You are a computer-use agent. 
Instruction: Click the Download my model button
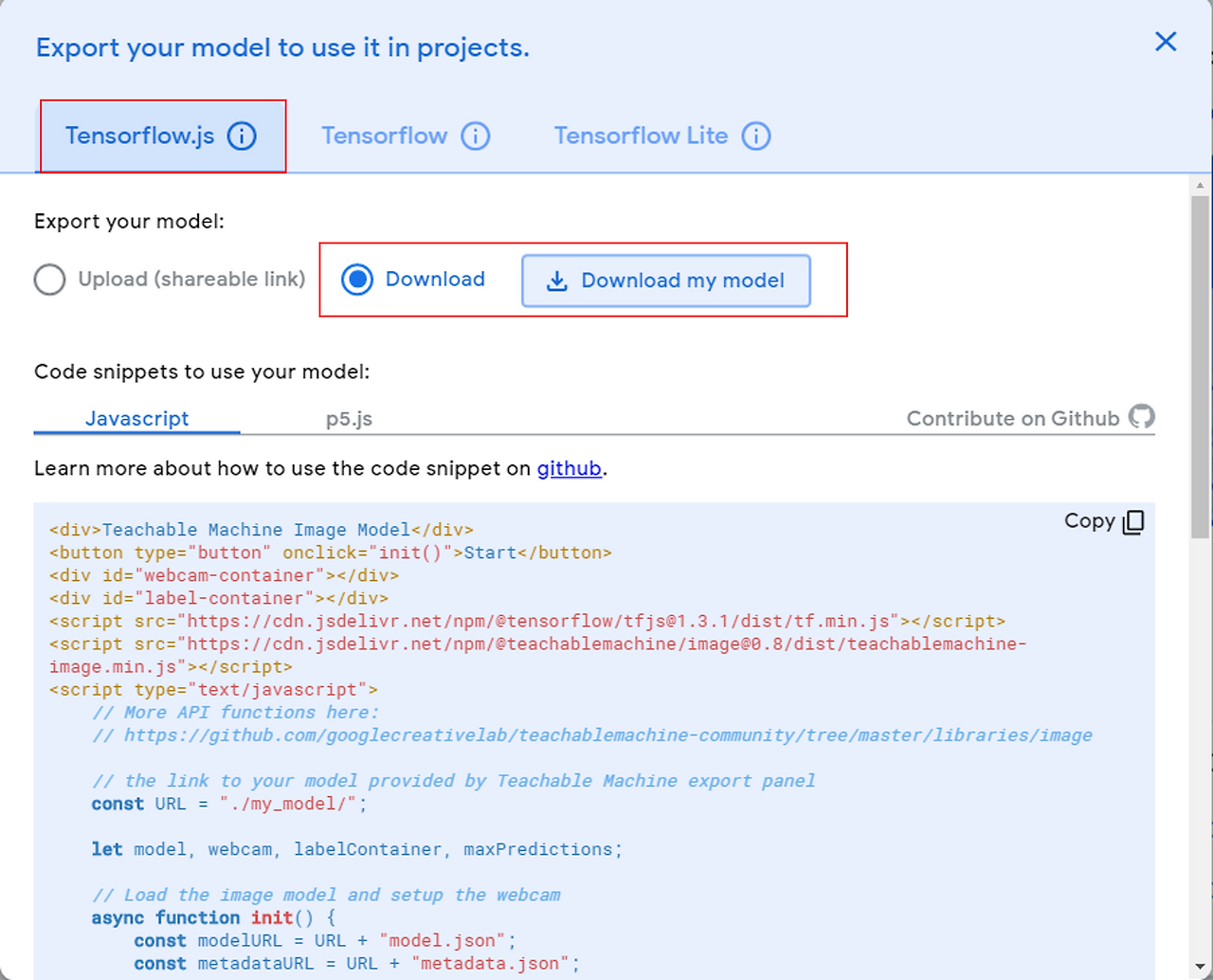coord(666,281)
